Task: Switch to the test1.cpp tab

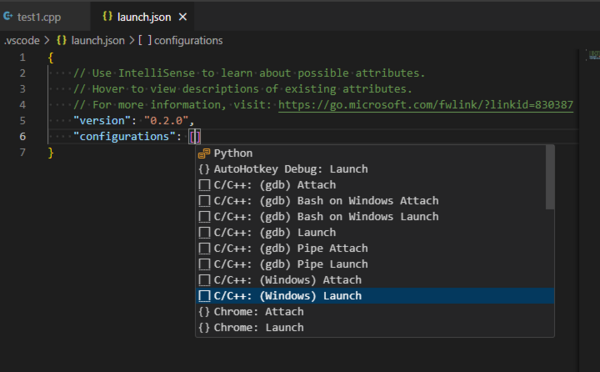Action: click(x=38, y=17)
